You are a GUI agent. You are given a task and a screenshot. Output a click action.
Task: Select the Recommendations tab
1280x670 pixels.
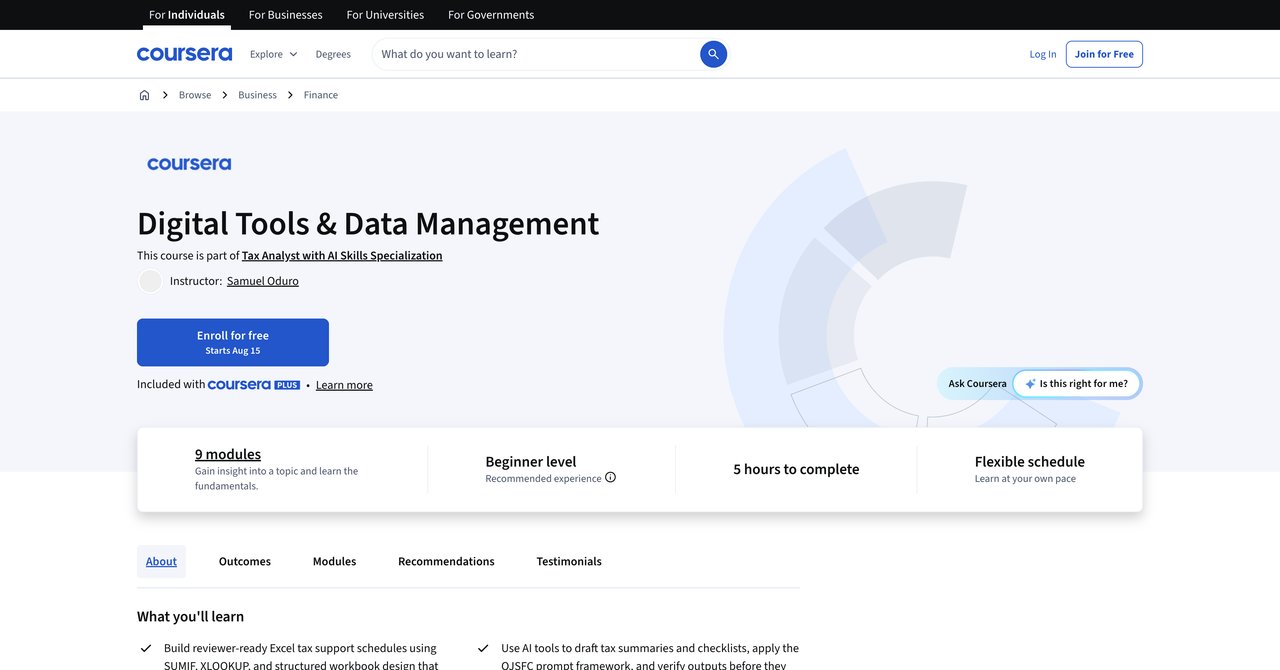(446, 562)
